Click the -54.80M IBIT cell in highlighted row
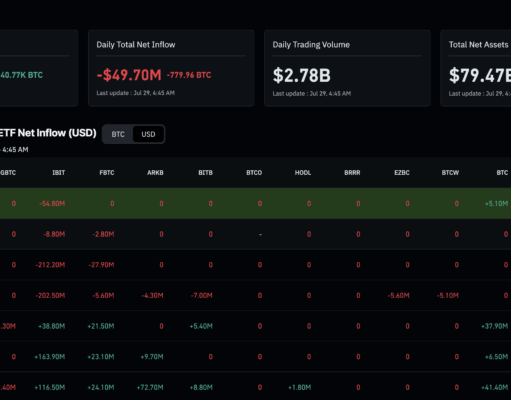The width and height of the screenshot is (511, 400). [x=52, y=204]
